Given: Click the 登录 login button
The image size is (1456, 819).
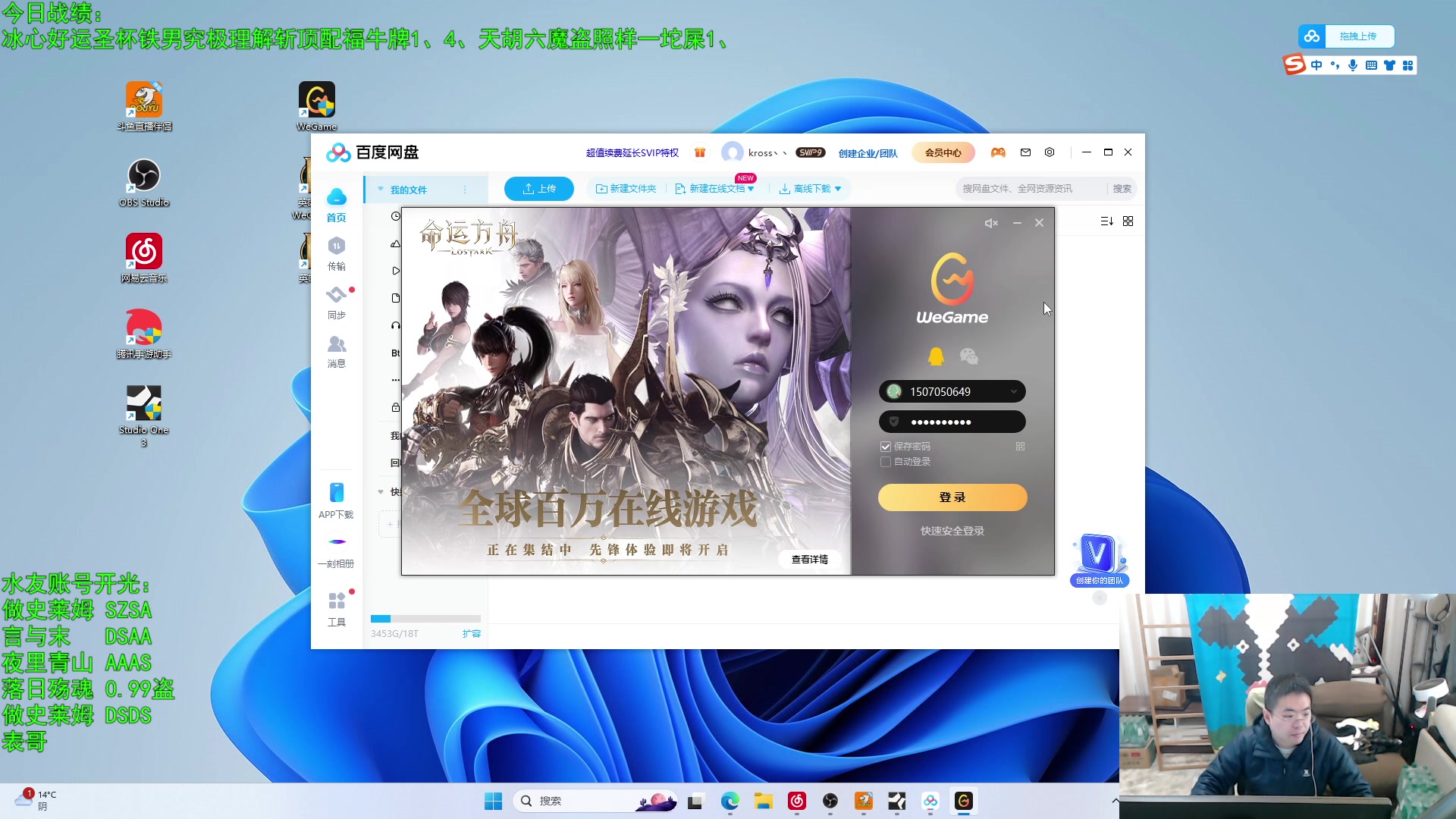Looking at the screenshot, I should (952, 497).
